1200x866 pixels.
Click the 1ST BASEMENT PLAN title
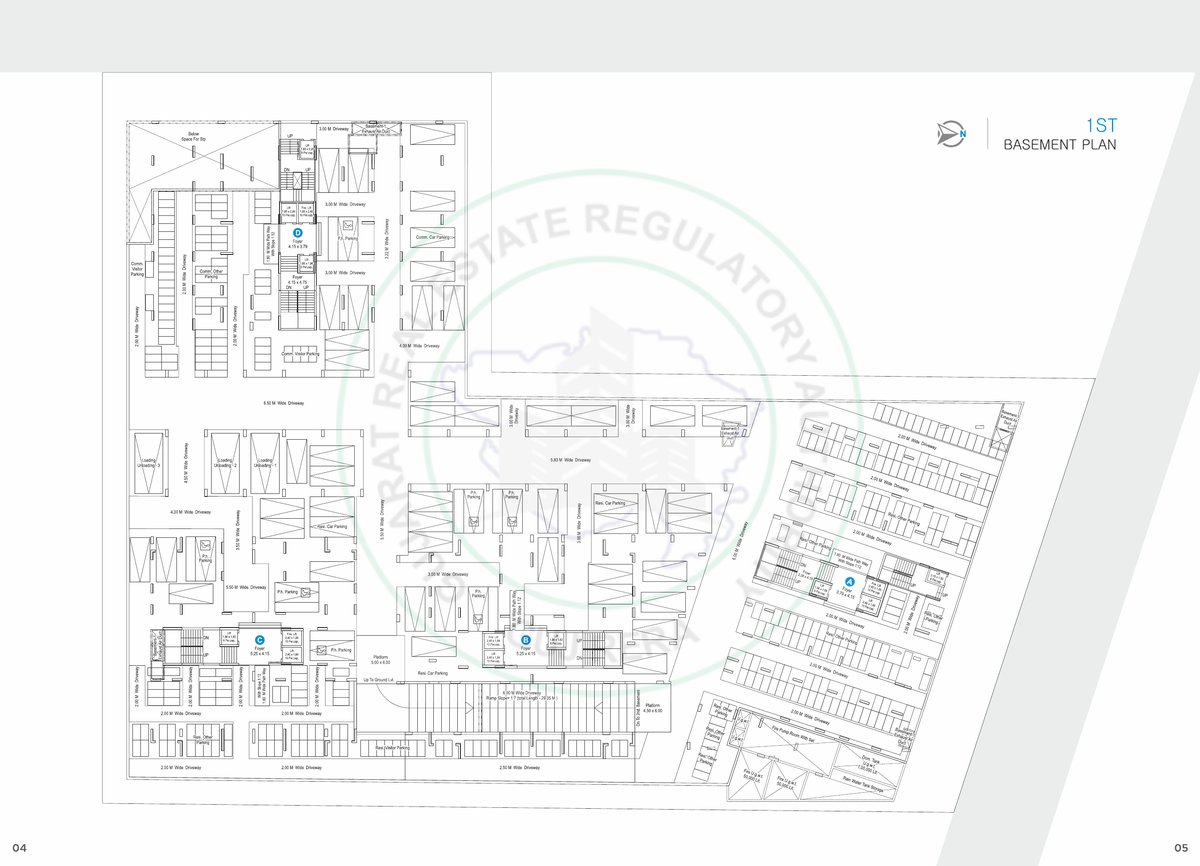(x=1060, y=135)
